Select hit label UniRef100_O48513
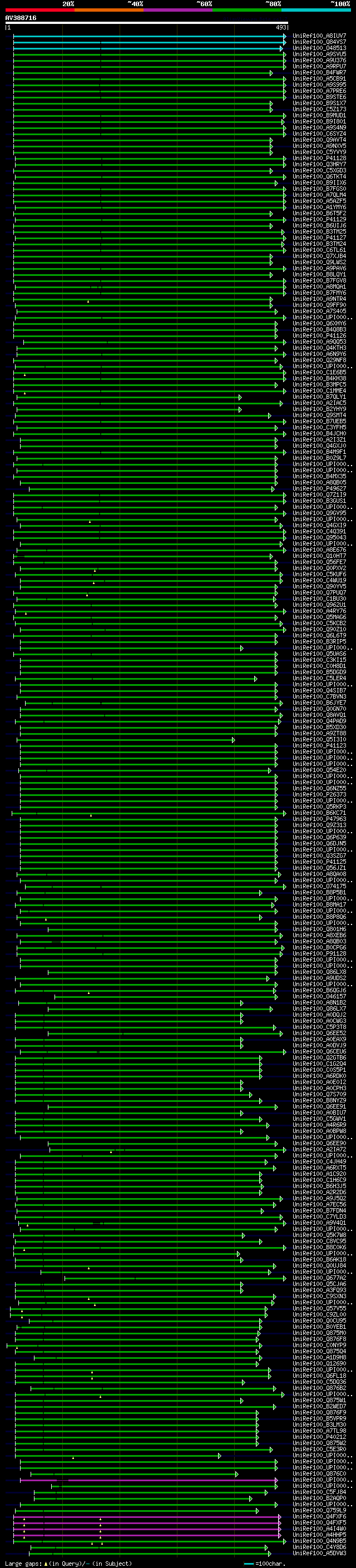Image resolution: width=356 pixels, height=1568 pixels. 319,48
